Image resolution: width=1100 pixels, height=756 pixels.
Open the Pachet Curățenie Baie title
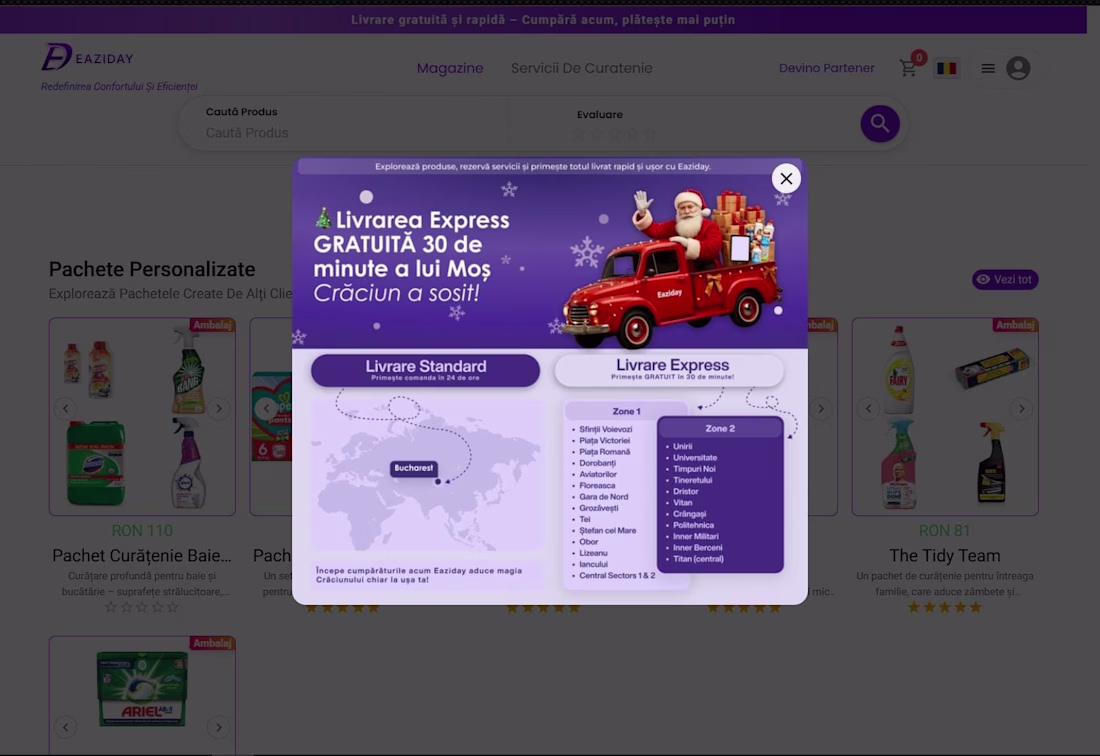point(142,555)
